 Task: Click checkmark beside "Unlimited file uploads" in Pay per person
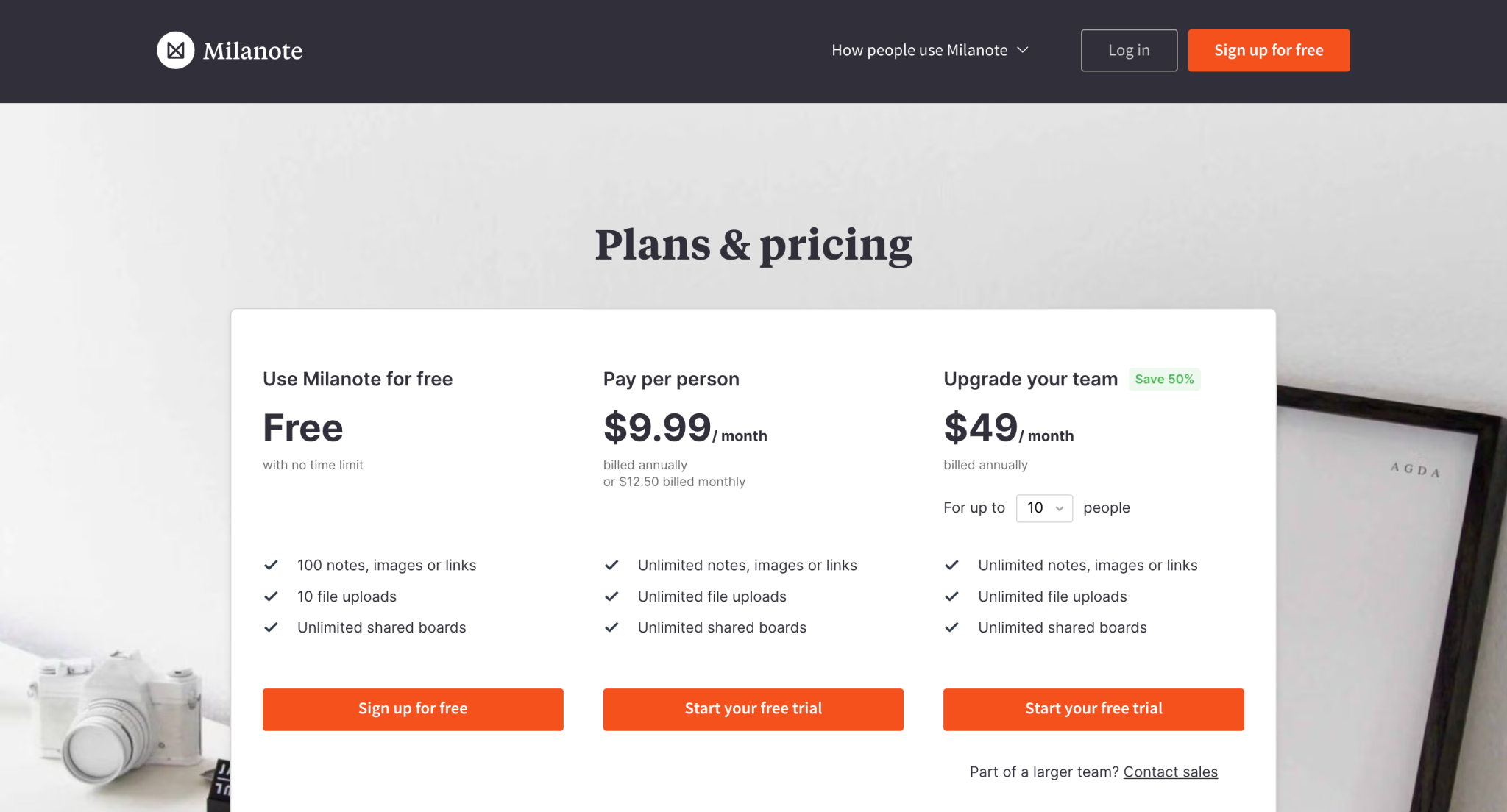(611, 596)
